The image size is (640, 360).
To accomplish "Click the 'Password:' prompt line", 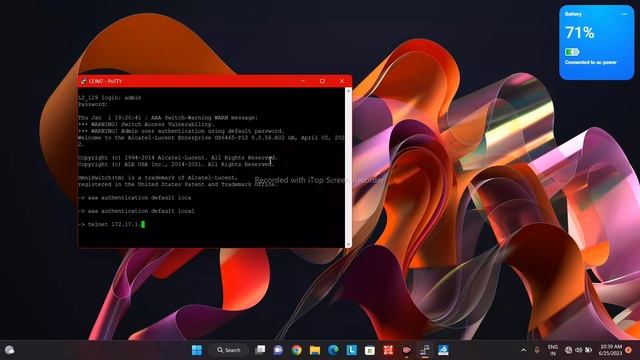I will coord(93,104).
